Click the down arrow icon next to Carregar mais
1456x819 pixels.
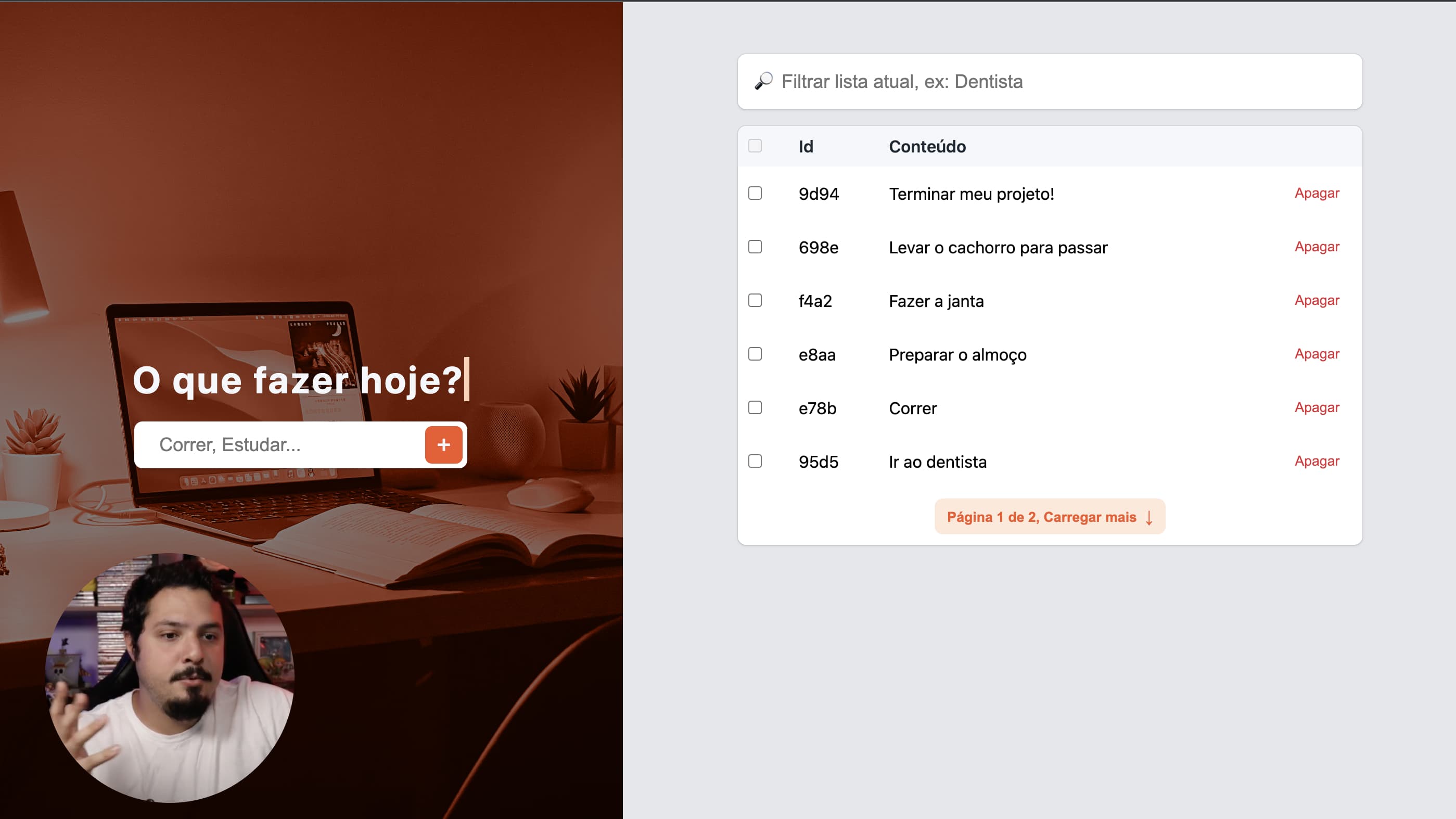click(x=1148, y=517)
